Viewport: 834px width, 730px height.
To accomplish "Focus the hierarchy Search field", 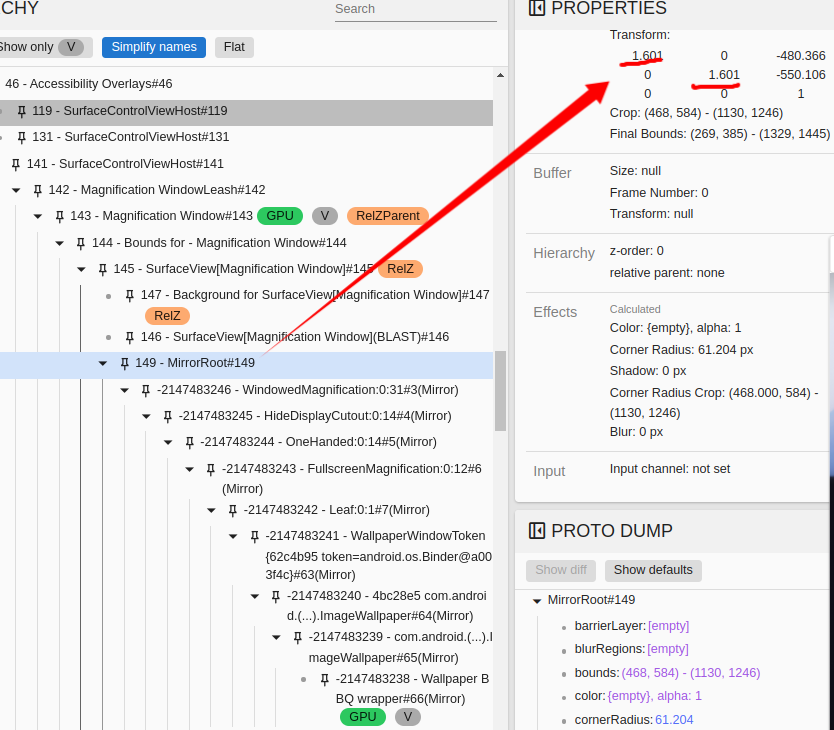I will [x=415, y=10].
